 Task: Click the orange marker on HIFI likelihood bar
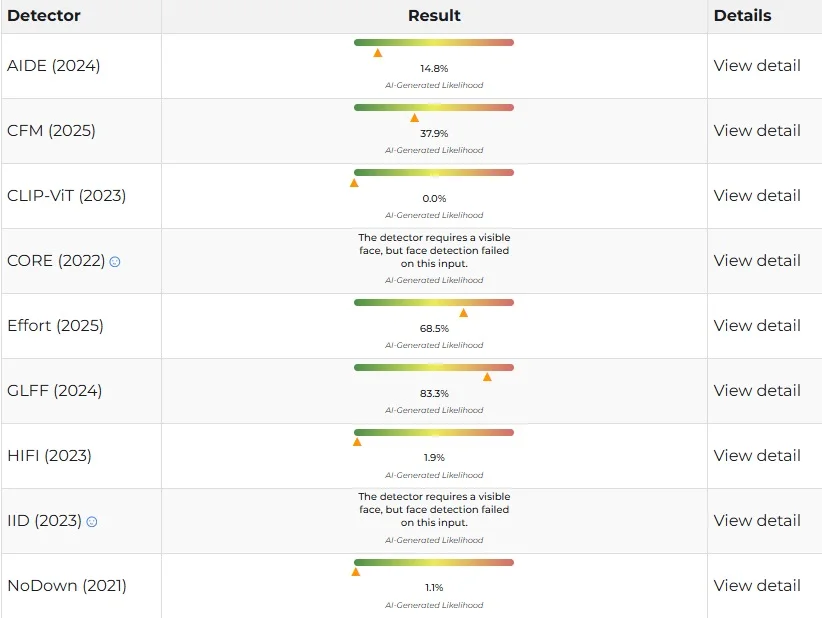(357, 442)
